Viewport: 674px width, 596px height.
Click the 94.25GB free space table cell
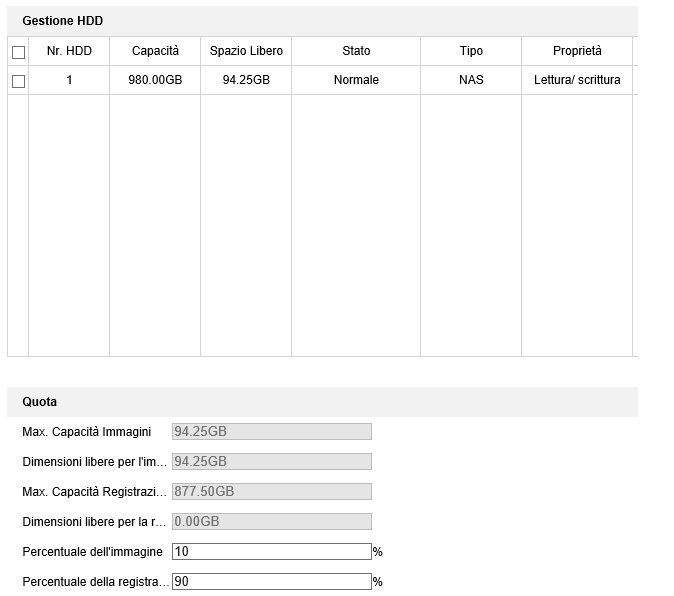coord(246,80)
